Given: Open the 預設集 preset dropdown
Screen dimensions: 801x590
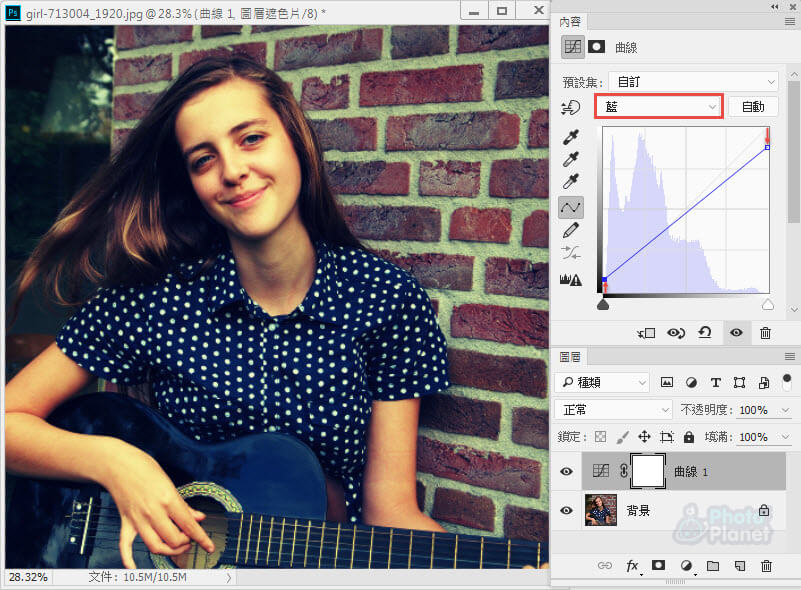Looking at the screenshot, I should 694,82.
